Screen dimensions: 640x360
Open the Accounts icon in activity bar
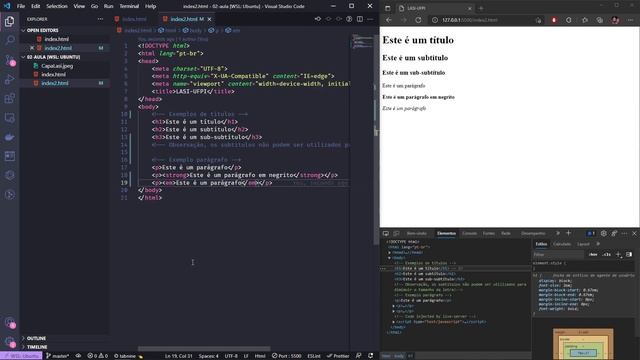9,322
